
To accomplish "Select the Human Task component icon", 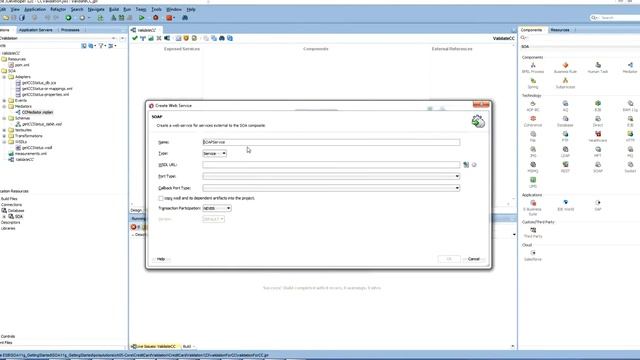I will [598, 65].
